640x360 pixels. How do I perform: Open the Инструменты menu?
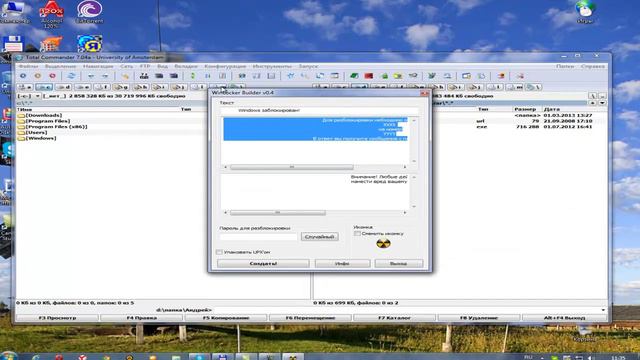(272, 66)
